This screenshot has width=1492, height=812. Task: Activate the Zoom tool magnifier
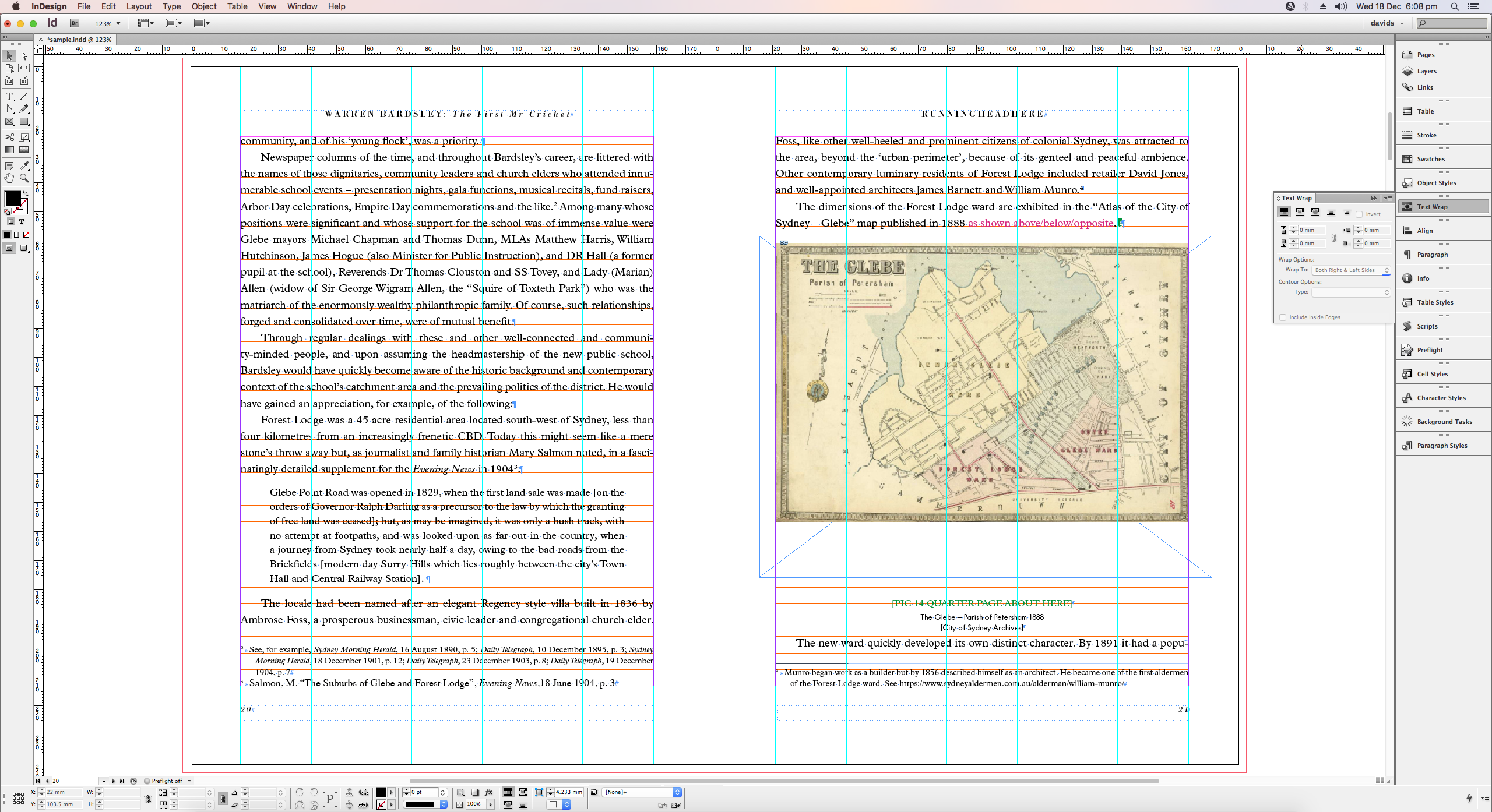24,178
